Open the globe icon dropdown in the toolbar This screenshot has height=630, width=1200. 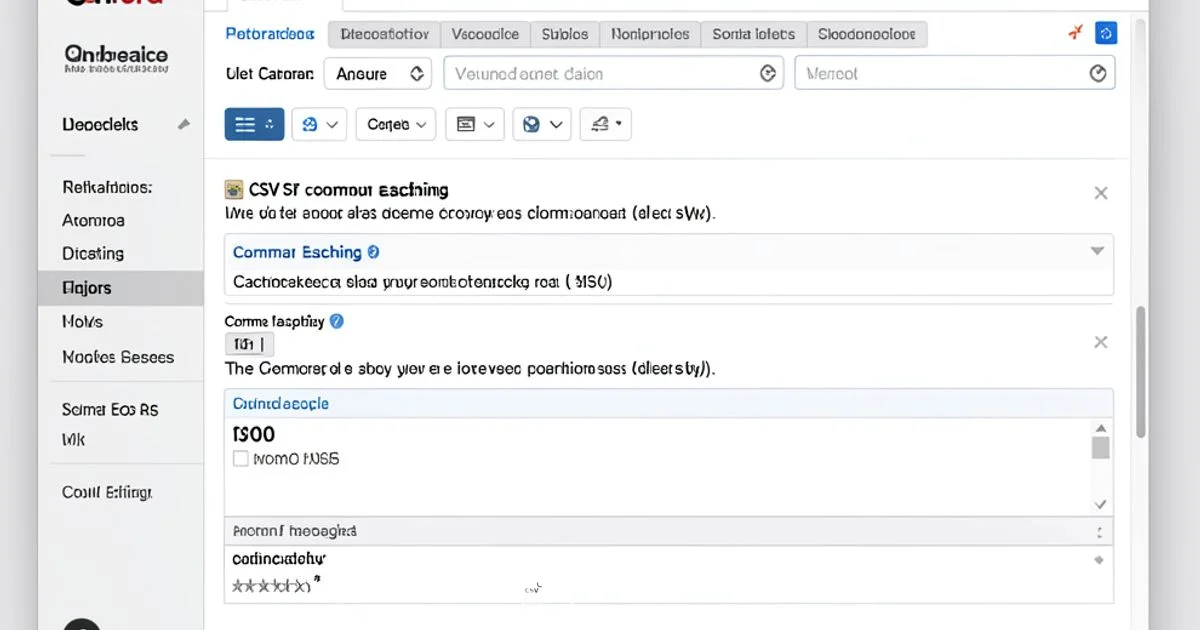(542, 124)
